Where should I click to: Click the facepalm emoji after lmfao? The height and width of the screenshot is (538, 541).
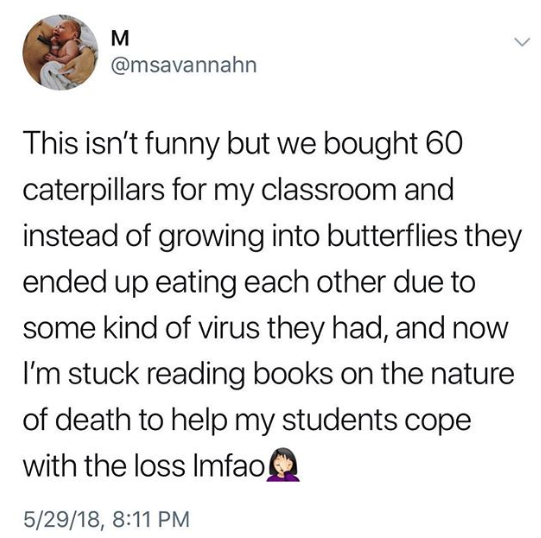(283, 464)
